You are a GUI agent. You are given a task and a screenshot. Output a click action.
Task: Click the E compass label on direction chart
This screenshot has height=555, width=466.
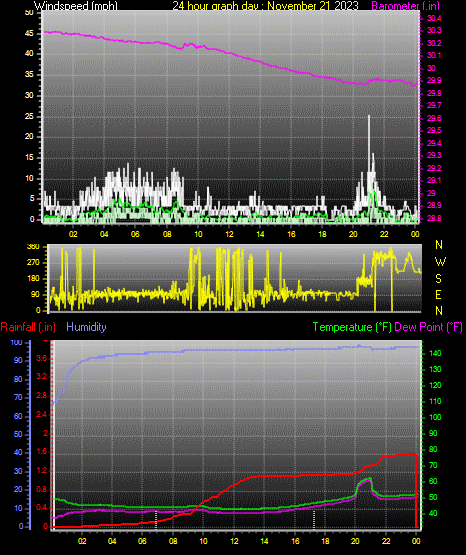[x=438, y=294]
